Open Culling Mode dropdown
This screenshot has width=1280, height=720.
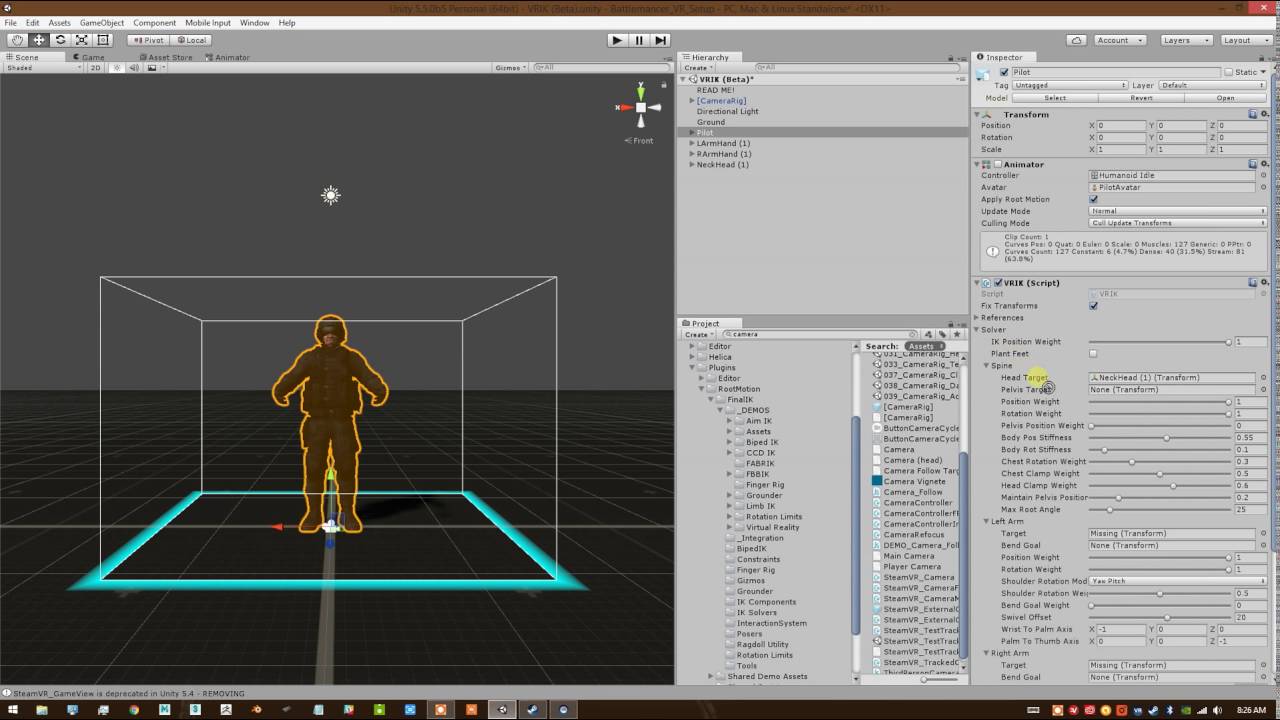1178,223
